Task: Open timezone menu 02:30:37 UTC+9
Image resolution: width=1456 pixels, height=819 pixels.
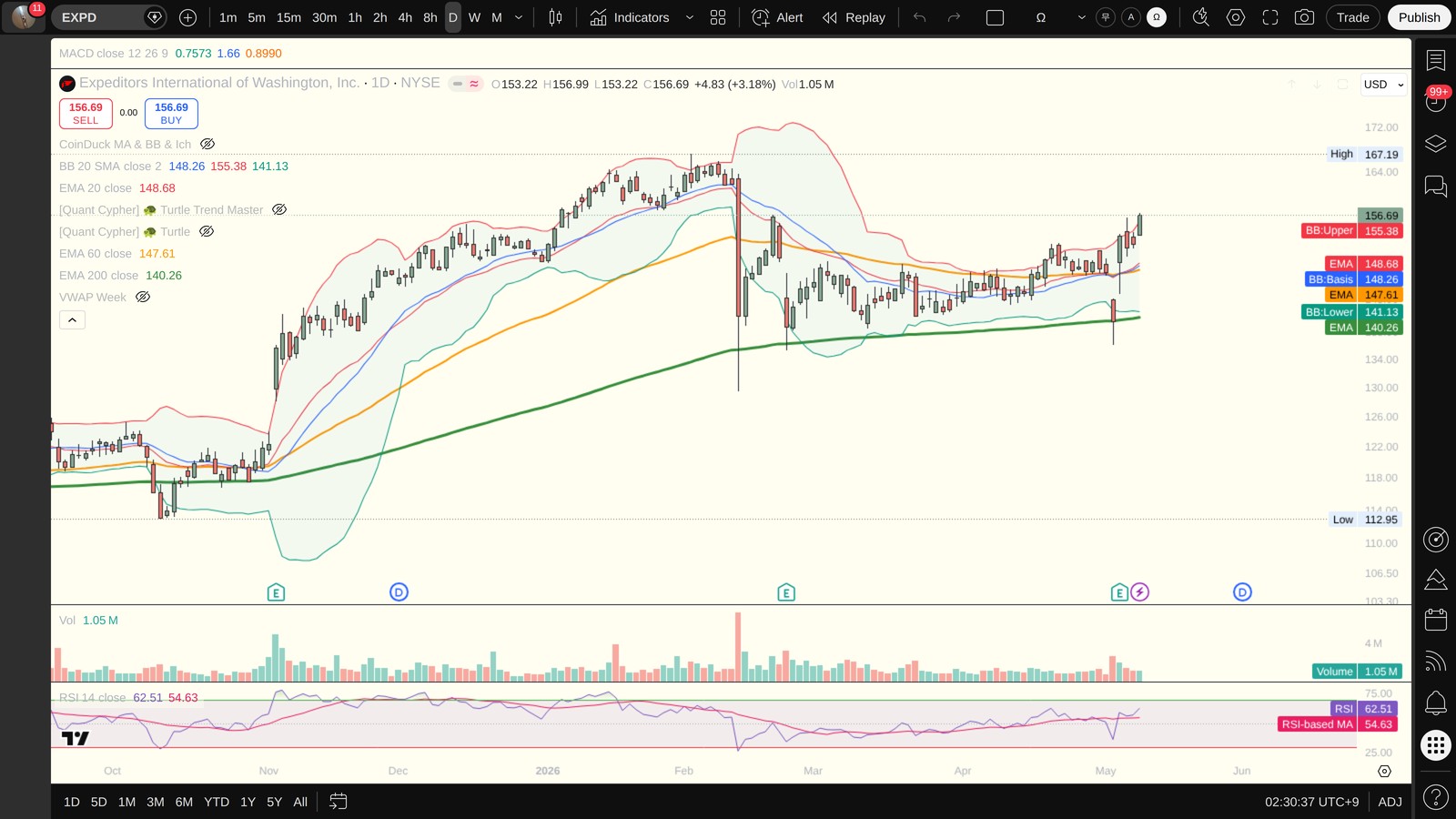Action: (x=1311, y=802)
